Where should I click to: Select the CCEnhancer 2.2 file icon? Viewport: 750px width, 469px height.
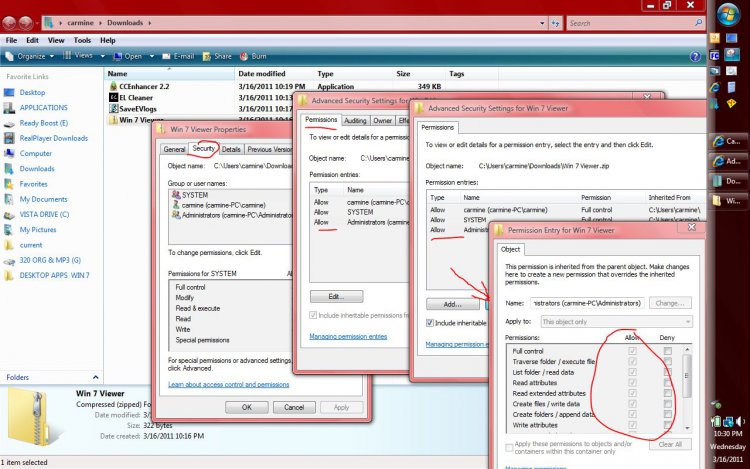(x=113, y=86)
